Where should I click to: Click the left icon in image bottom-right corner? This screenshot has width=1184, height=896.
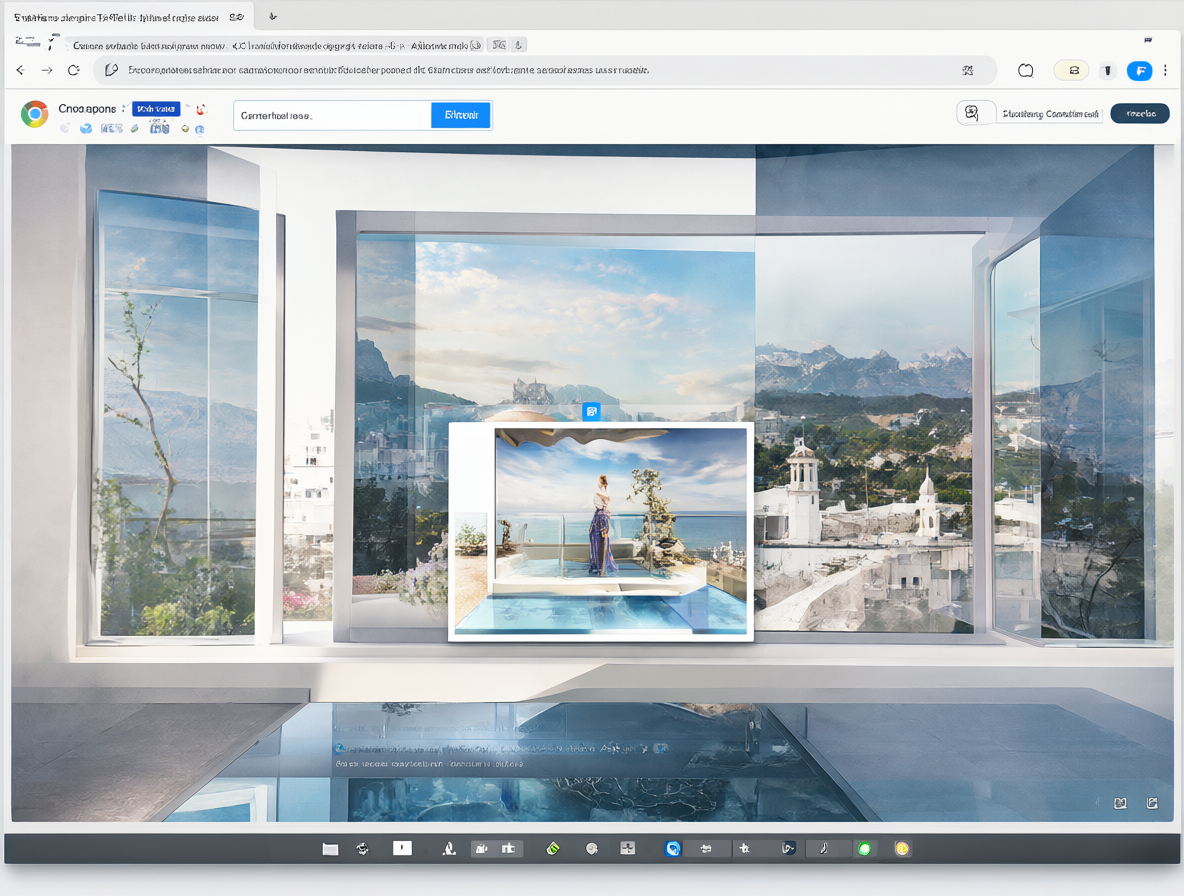tap(1121, 803)
